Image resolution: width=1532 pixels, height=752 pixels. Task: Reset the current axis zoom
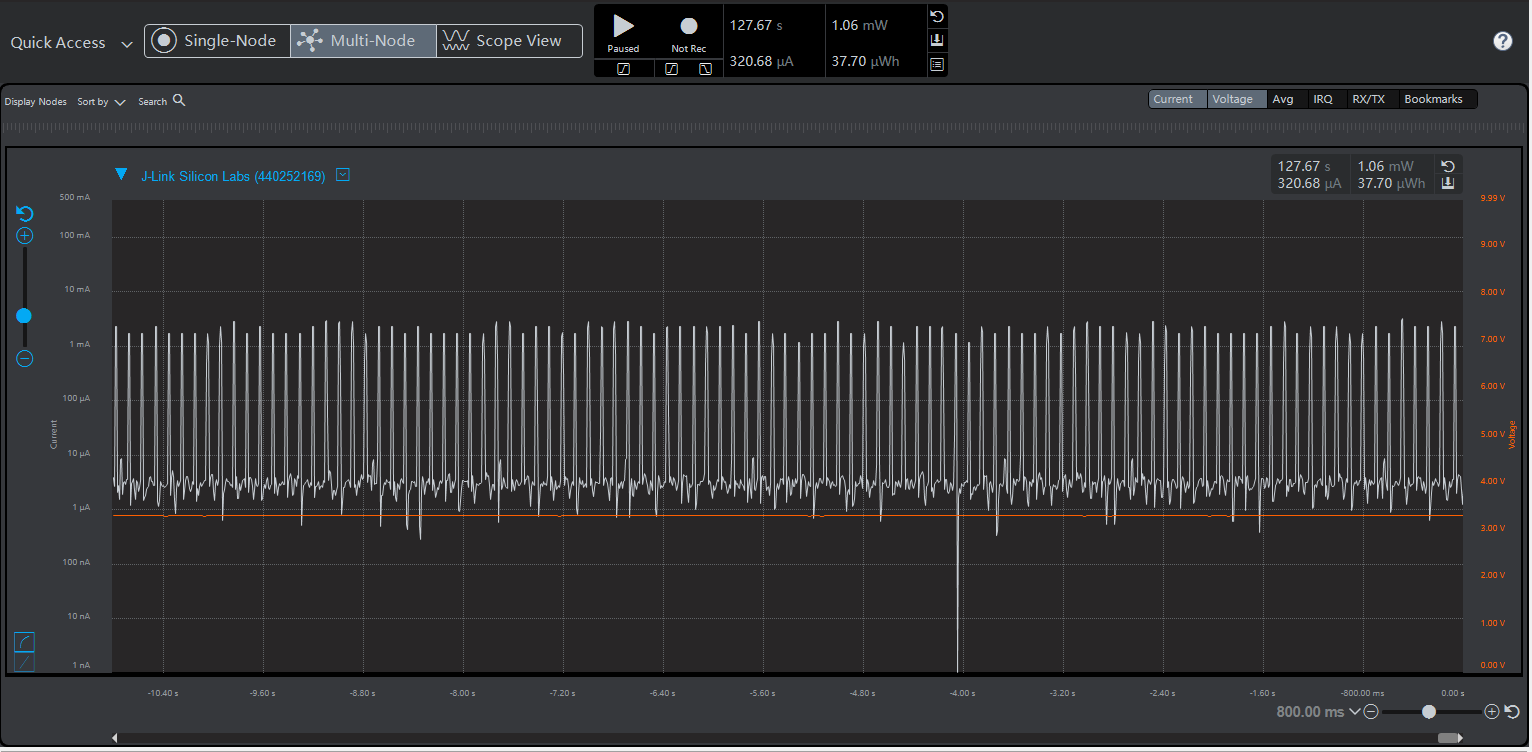(25, 214)
